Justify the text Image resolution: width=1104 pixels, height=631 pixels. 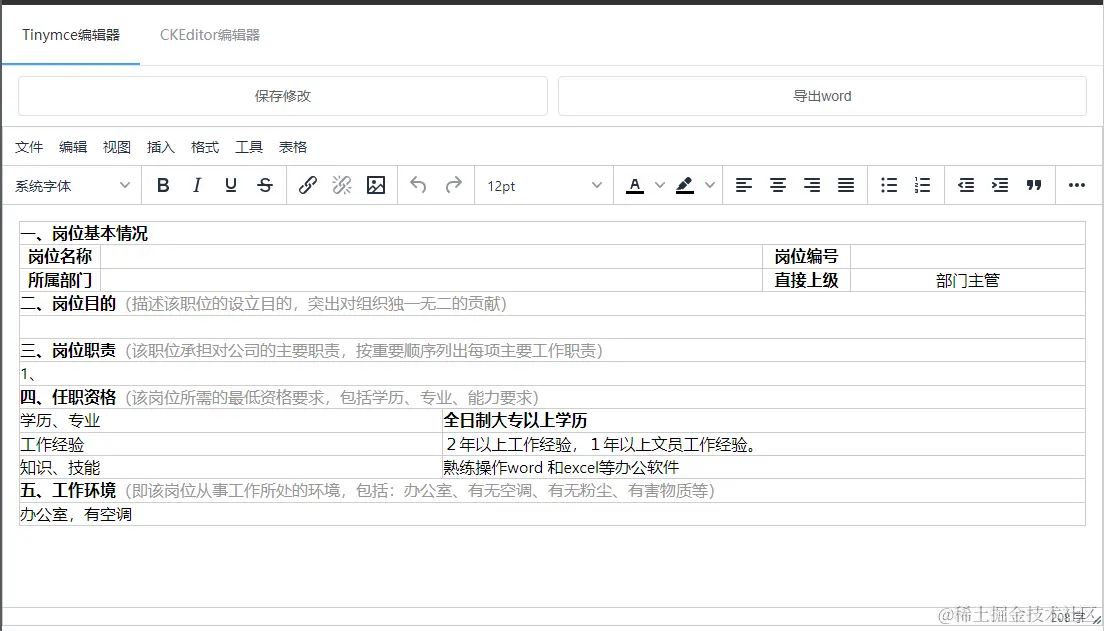pos(846,186)
